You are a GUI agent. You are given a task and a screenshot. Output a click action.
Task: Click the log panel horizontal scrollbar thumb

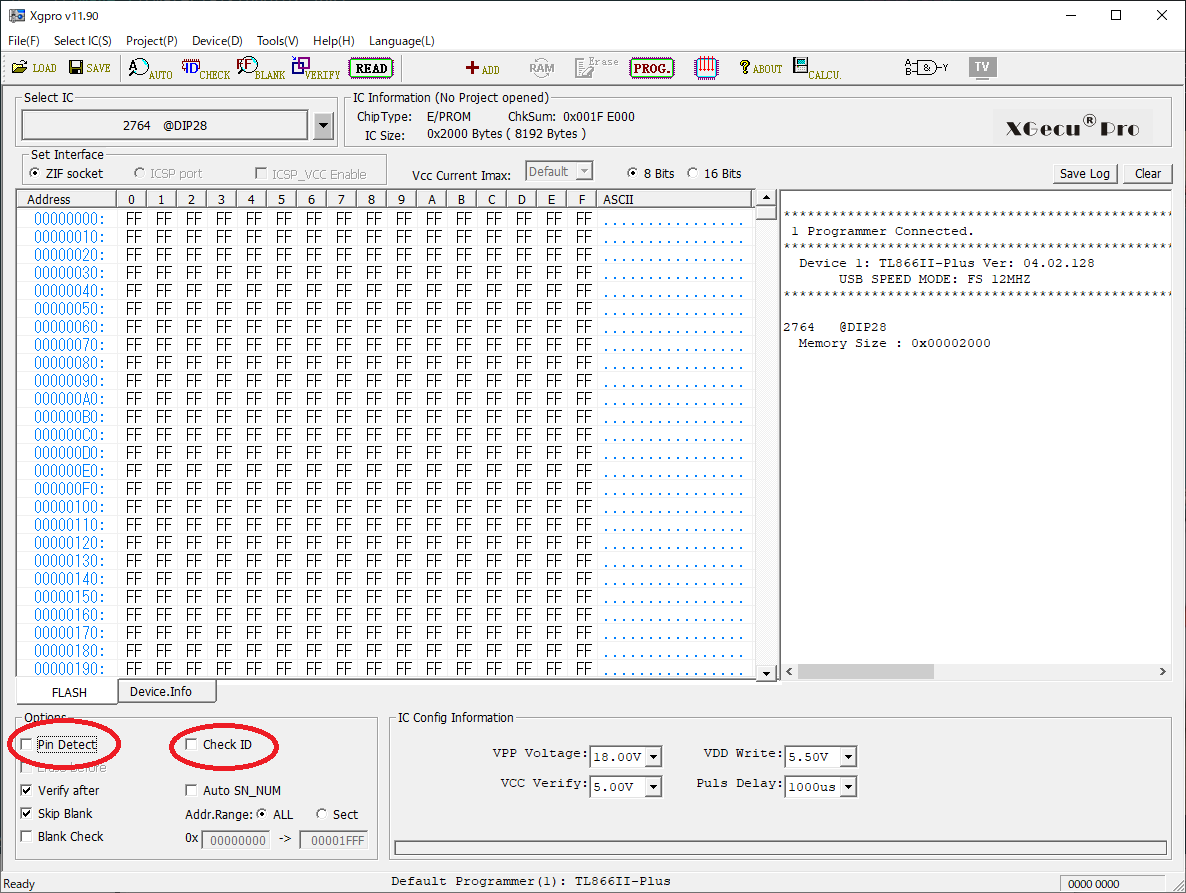point(865,671)
